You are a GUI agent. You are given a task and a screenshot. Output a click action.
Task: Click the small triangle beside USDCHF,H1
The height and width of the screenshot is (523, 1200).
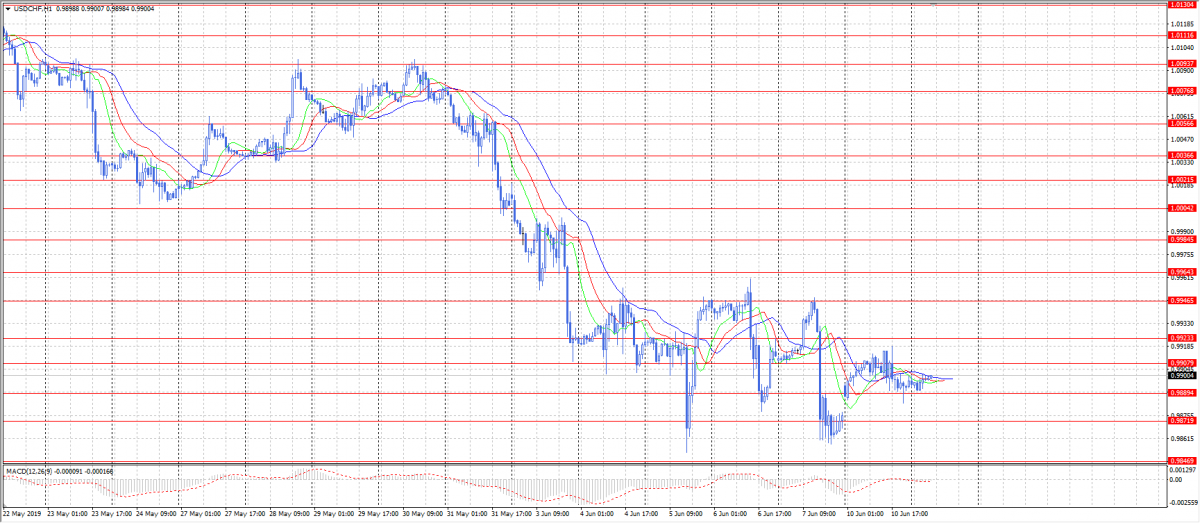7,9
